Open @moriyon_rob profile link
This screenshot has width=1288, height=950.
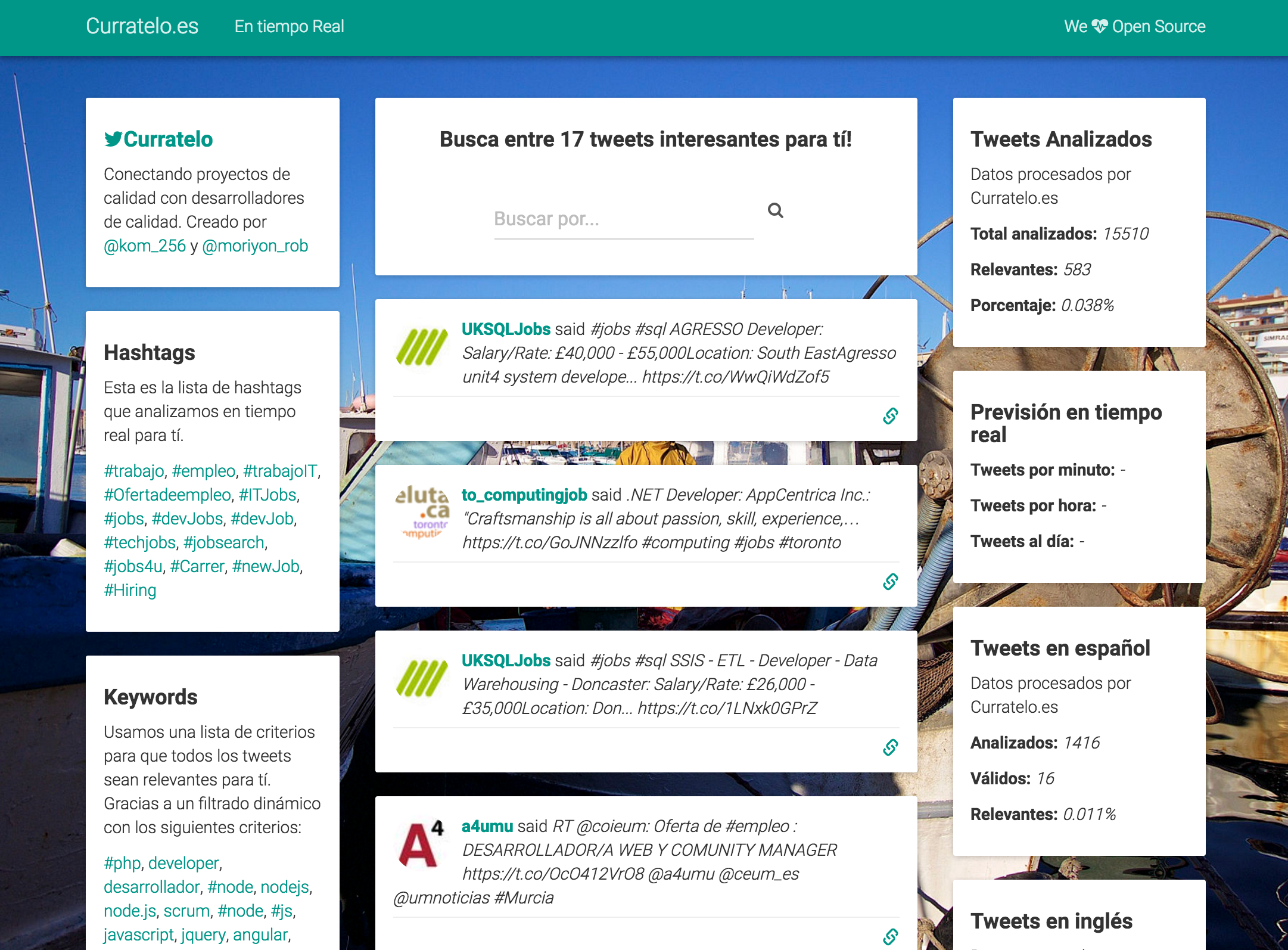coord(255,246)
